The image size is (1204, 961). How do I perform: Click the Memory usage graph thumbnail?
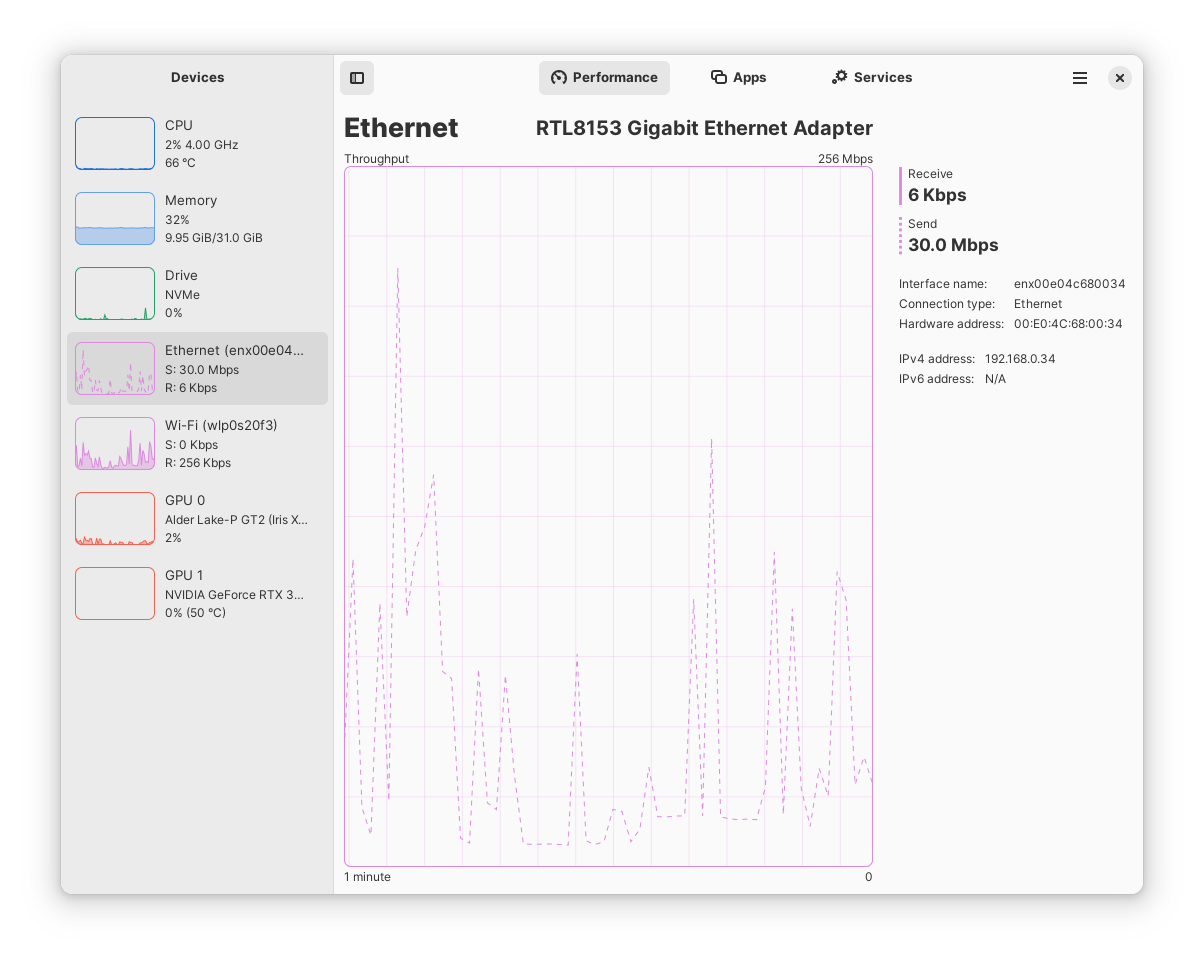click(x=115, y=219)
